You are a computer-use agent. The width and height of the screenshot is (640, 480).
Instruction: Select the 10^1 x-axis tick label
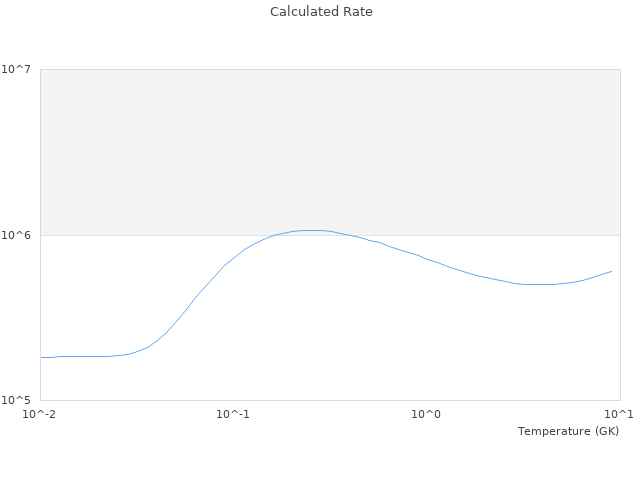620,415
